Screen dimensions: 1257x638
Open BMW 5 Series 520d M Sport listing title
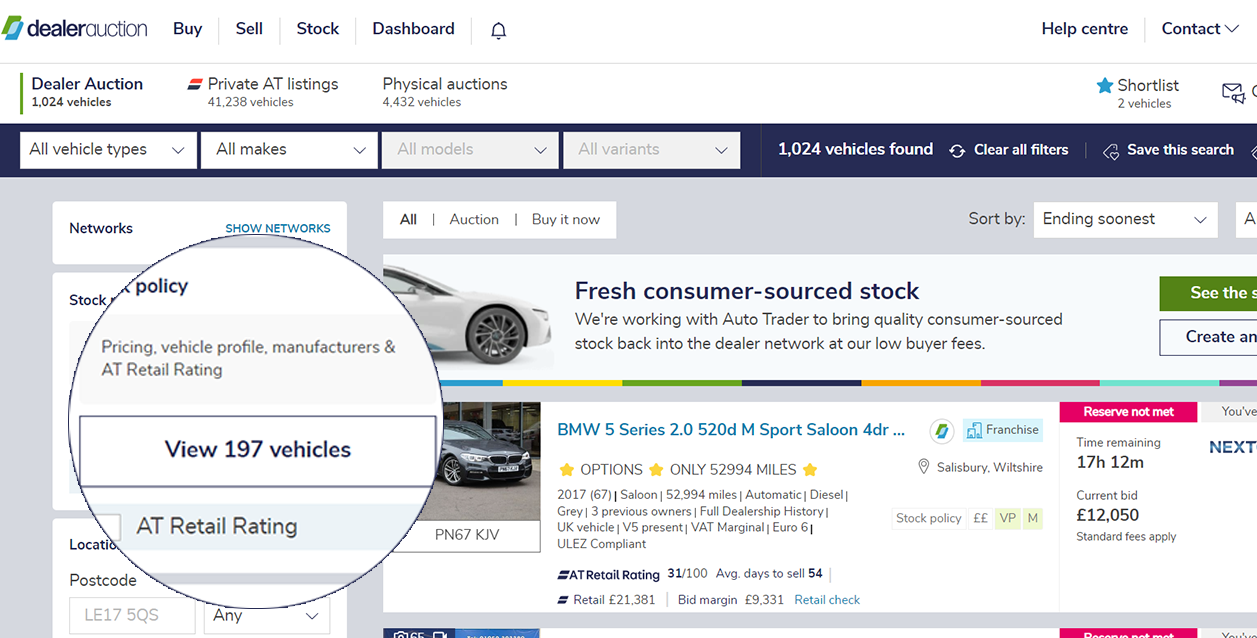[x=731, y=430]
